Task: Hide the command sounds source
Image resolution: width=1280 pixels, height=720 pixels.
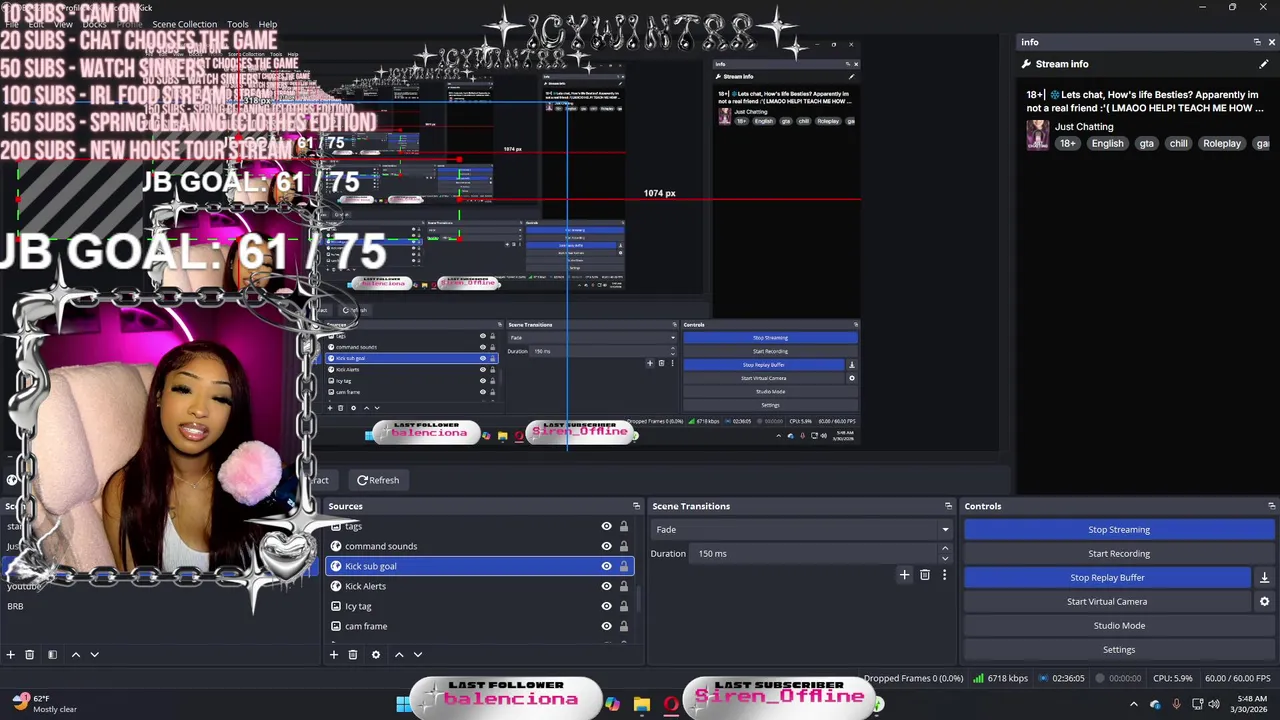Action: coord(606,546)
